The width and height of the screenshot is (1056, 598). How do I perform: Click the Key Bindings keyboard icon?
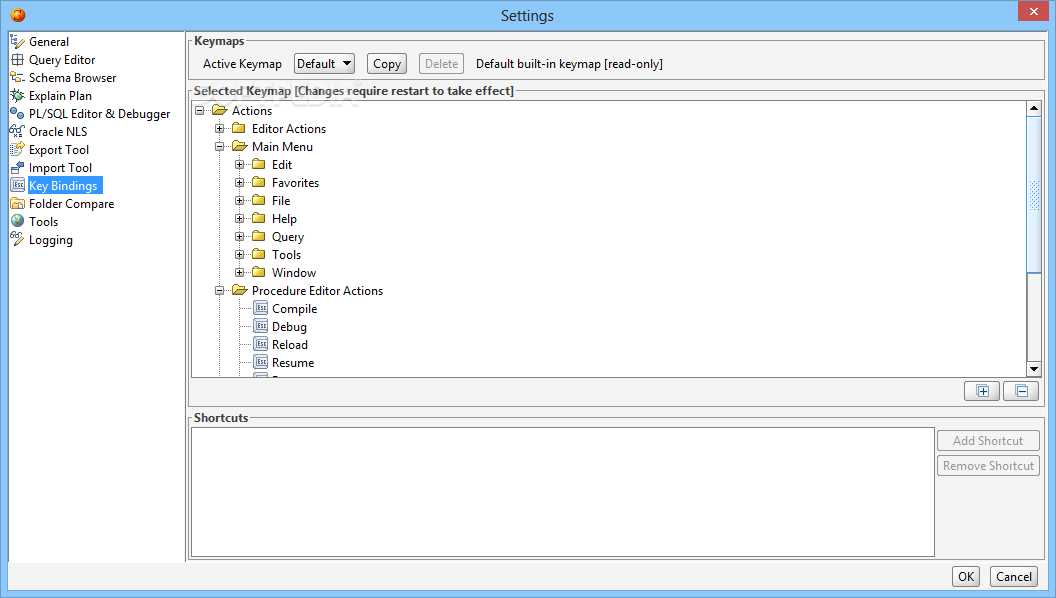[18, 185]
